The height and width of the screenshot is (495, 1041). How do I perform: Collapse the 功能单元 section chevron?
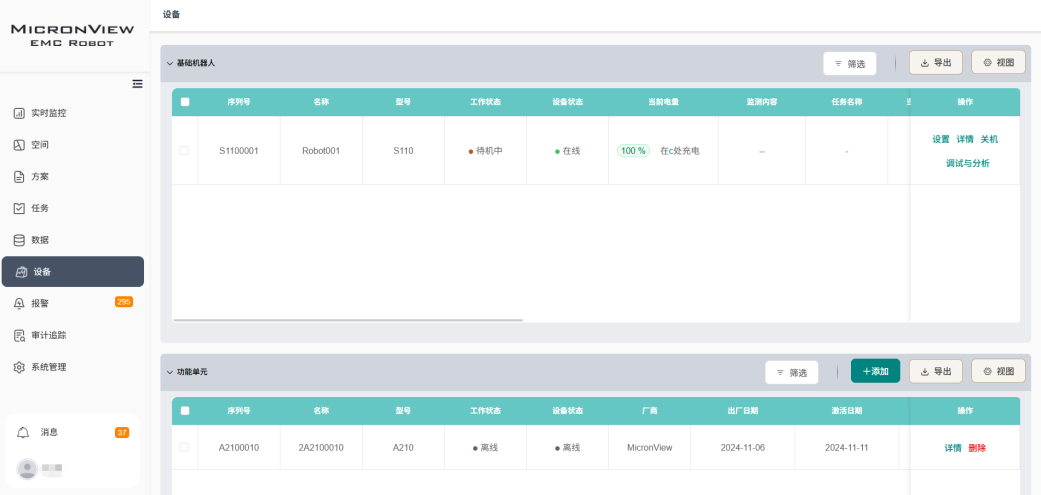coord(170,372)
